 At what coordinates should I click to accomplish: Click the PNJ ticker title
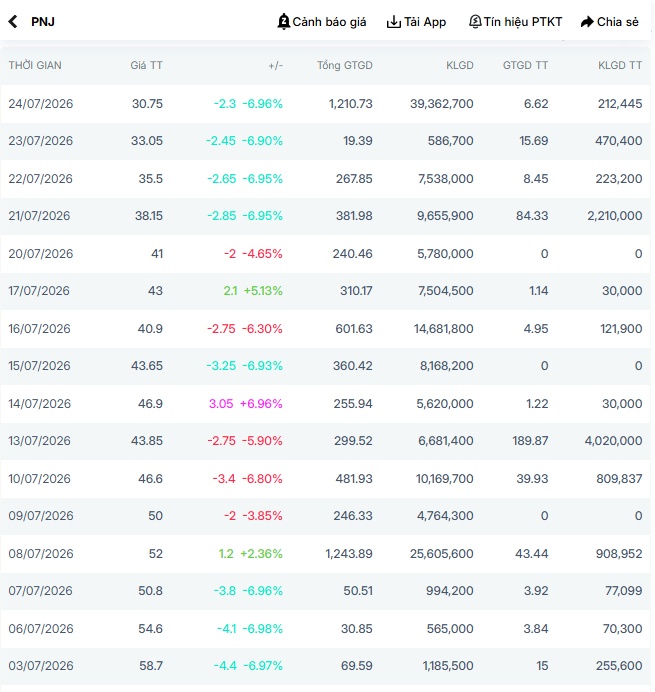[43, 22]
